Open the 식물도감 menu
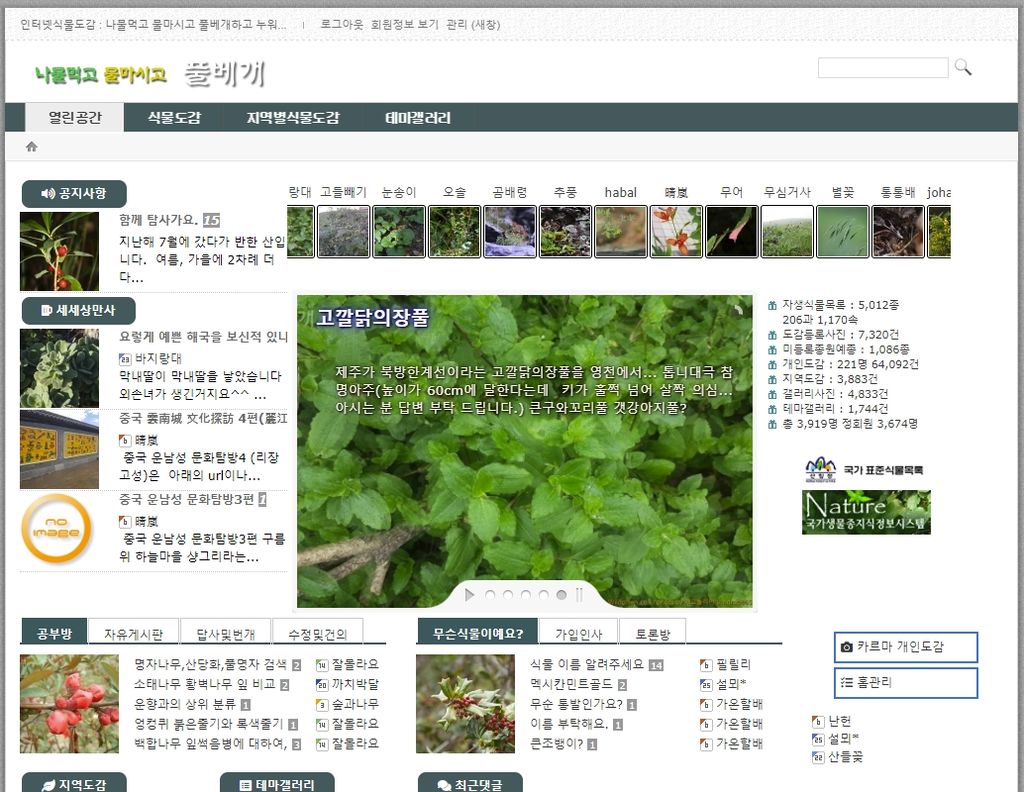 pyautogui.click(x=174, y=118)
